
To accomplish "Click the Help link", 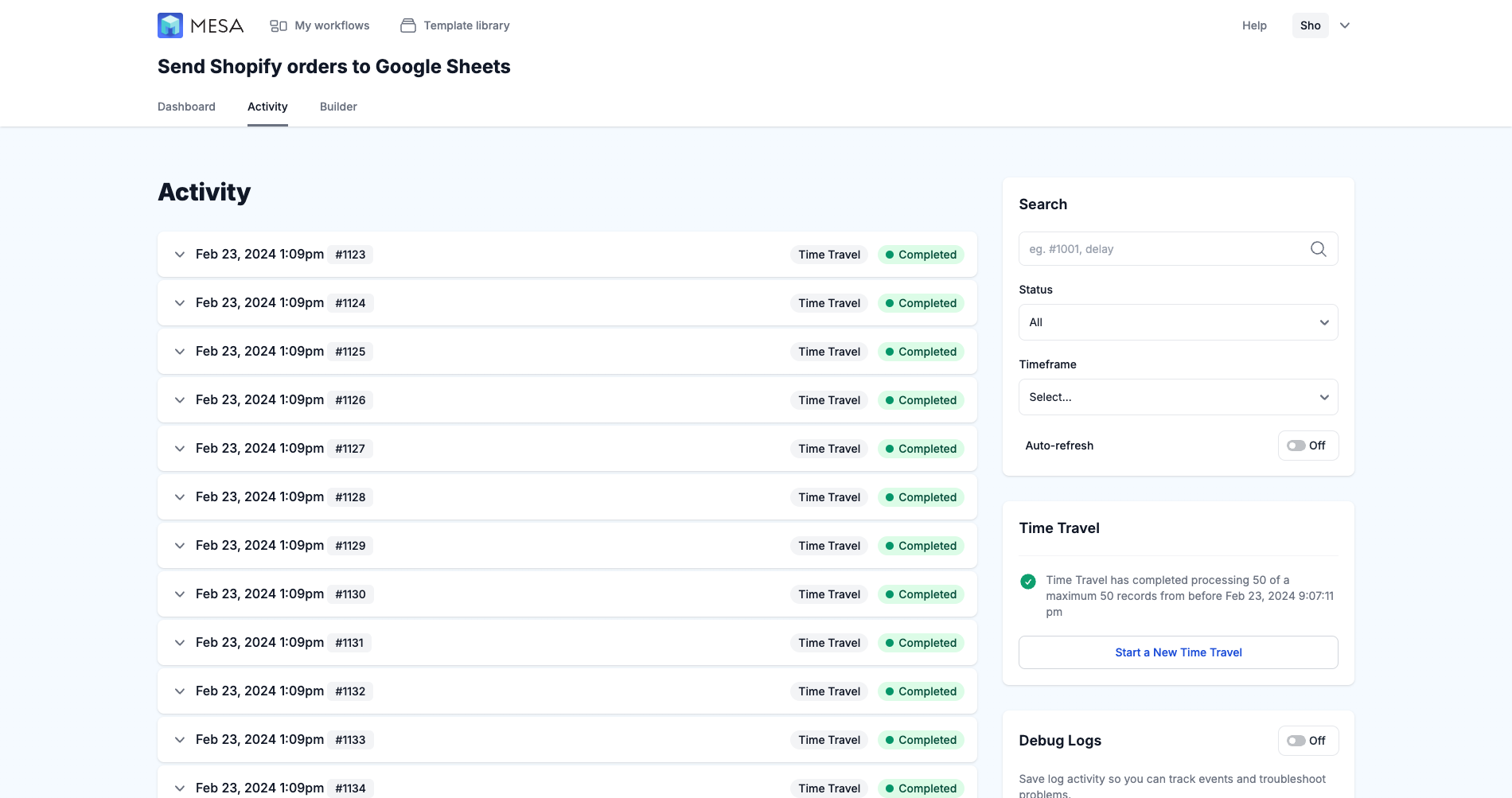I will pos(1254,25).
